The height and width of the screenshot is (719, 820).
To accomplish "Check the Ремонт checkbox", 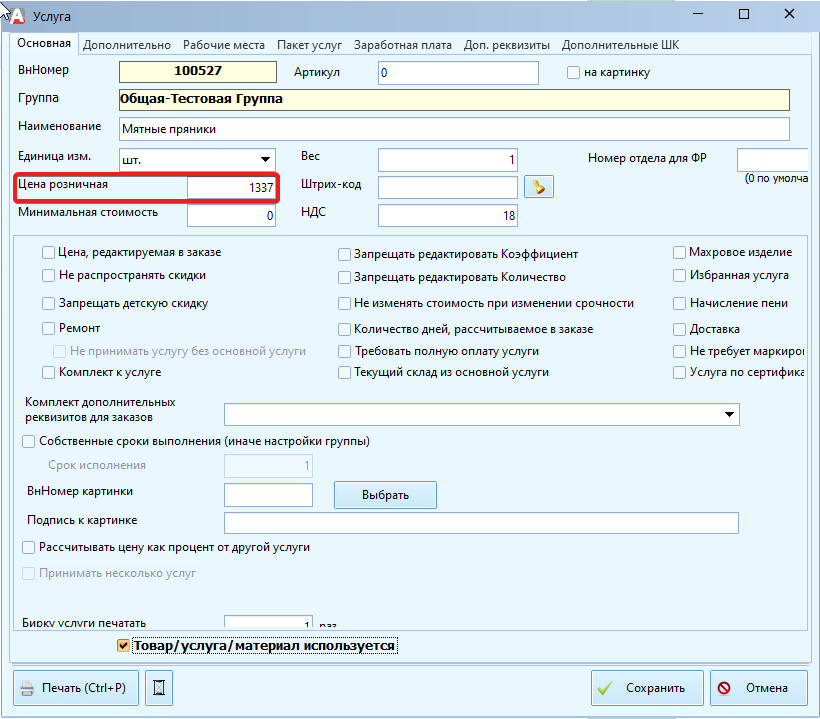I will 48,328.
